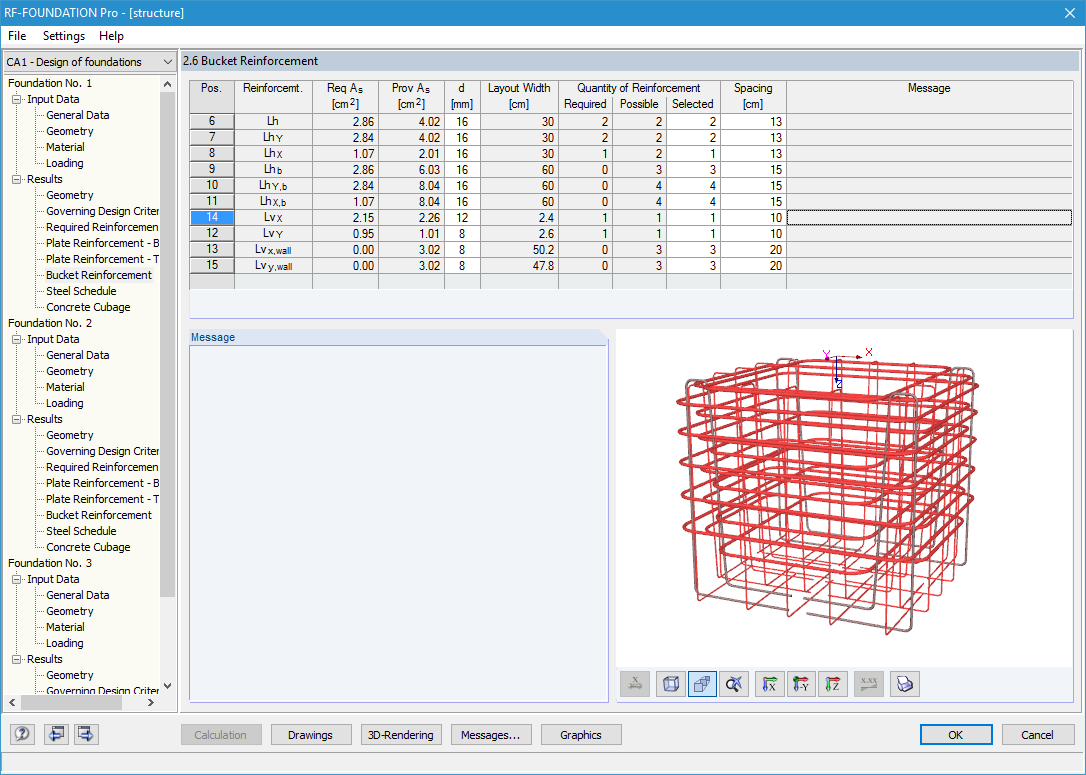Click the tree panel up scroll arrow
The height and width of the screenshot is (775, 1086).
[167, 84]
